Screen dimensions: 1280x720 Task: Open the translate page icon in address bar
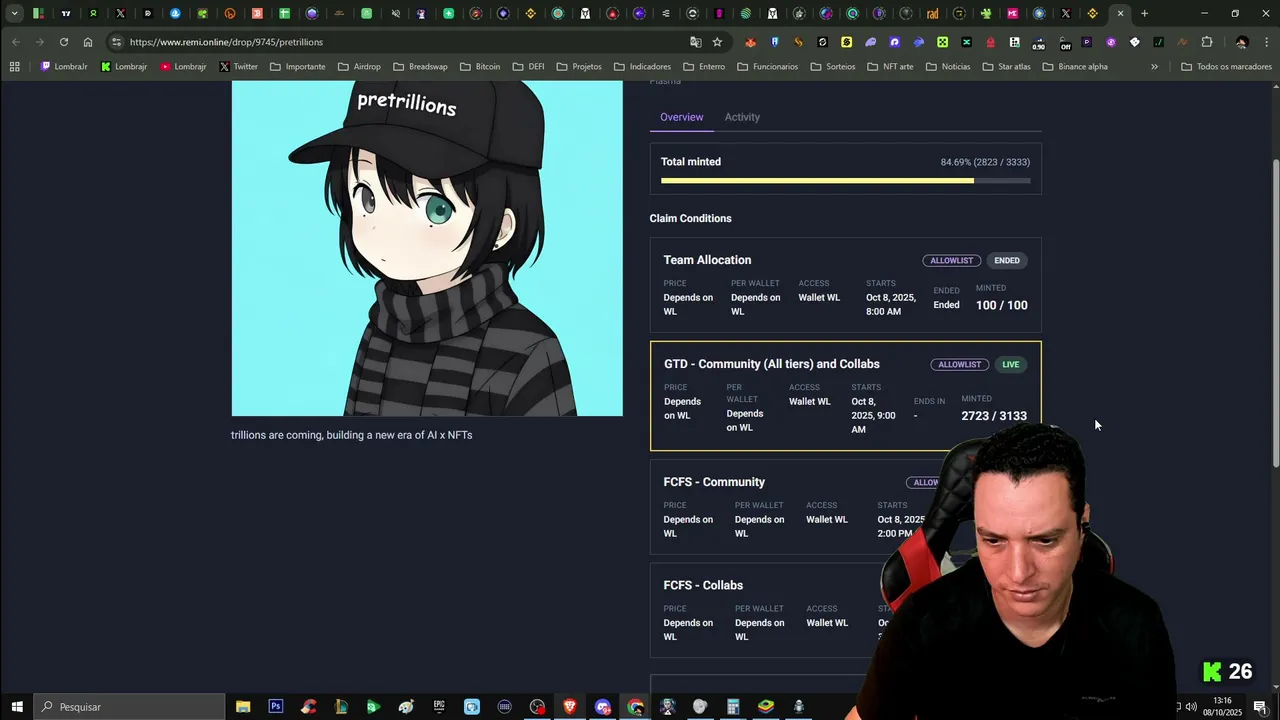pyautogui.click(x=696, y=42)
